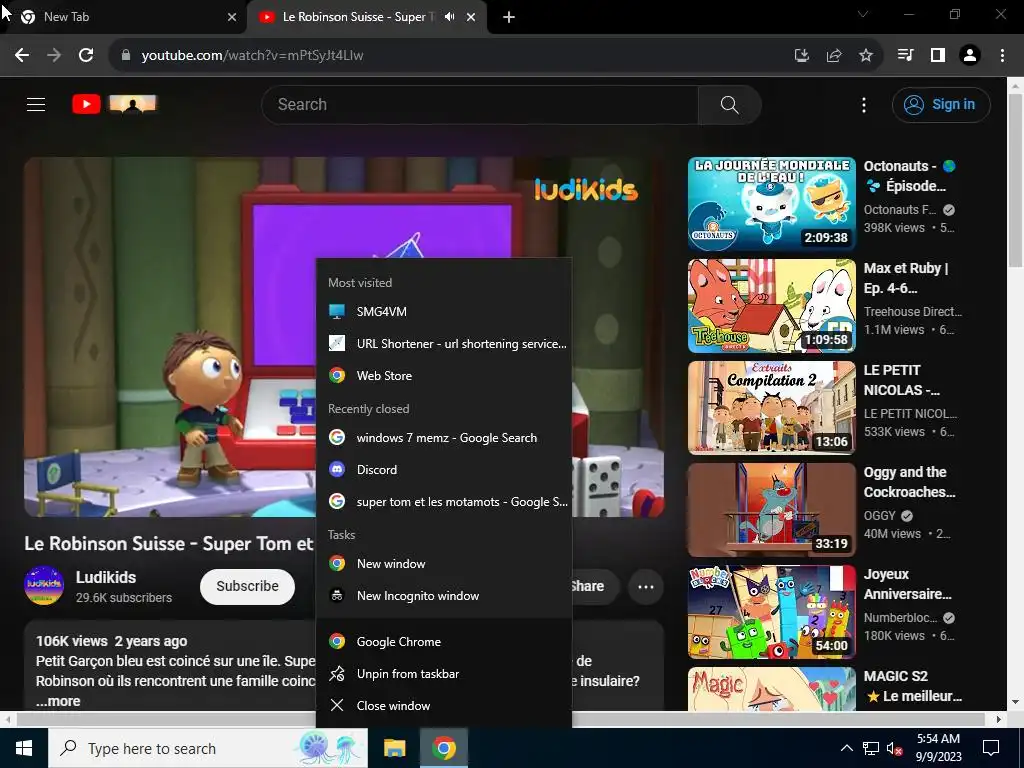Screen dimensions: 1024x768
Task: Open the install/download page icon in address bar
Action: [801, 56]
